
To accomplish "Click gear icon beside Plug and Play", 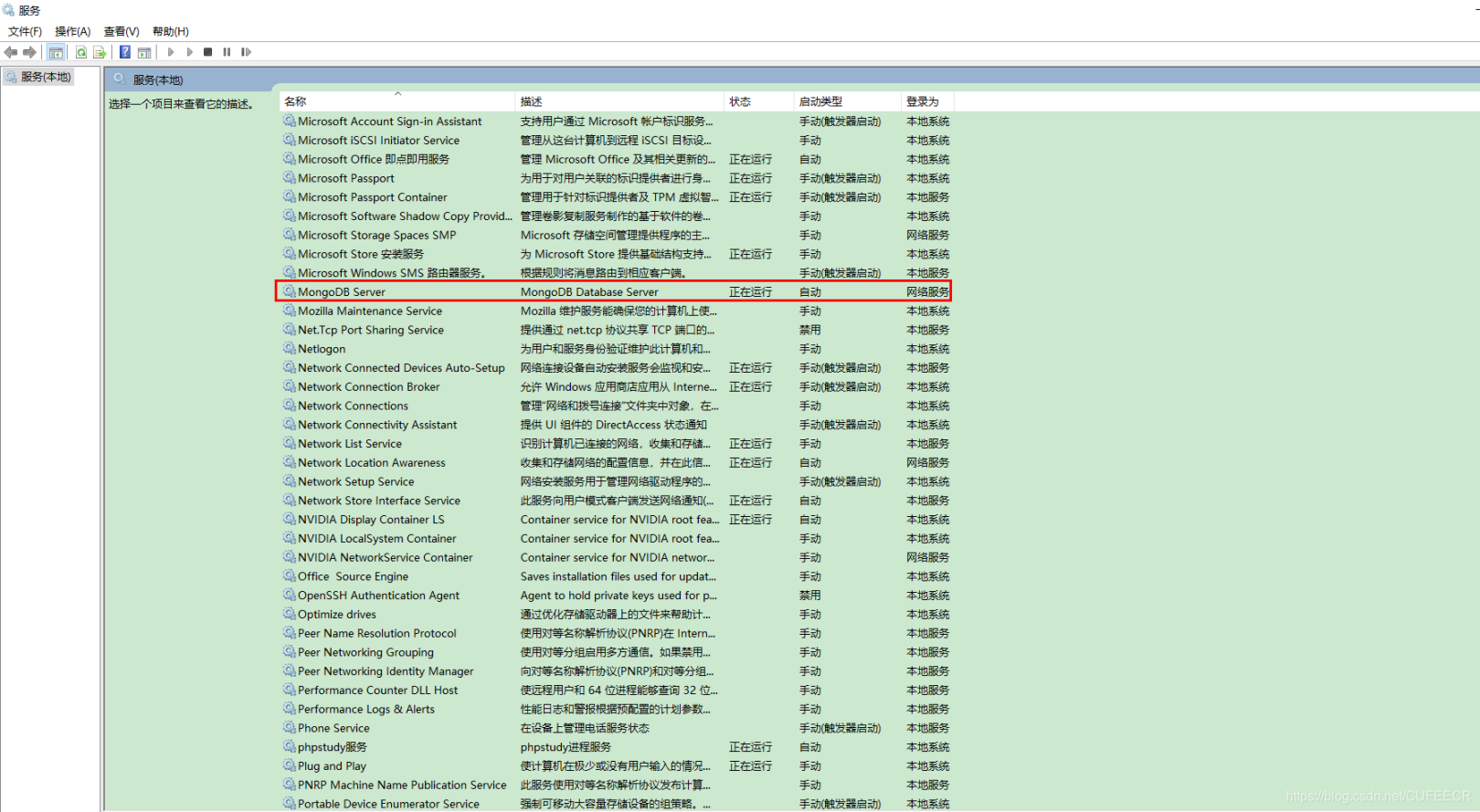I will (290, 765).
